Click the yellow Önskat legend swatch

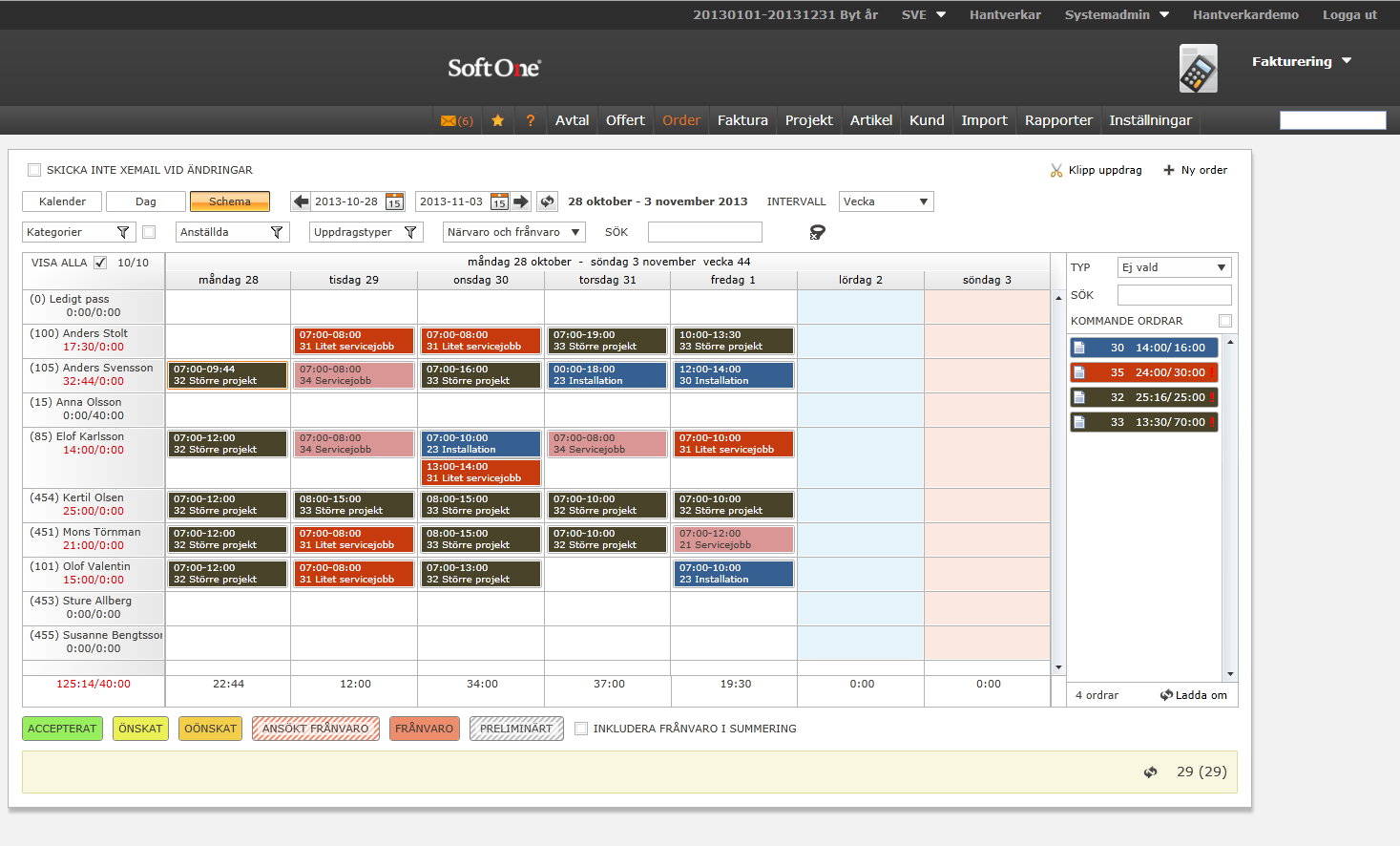(x=140, y=729)
